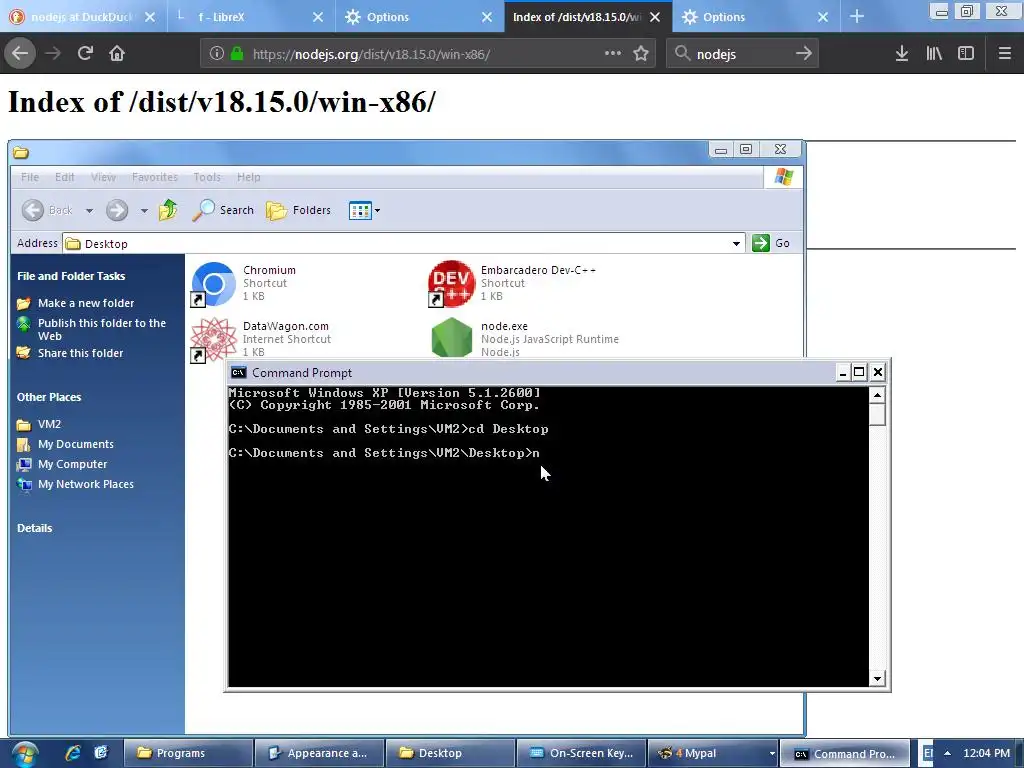1024x768 pixels.
Task: Click Explorer Back button
Action: tap(48, 210)
